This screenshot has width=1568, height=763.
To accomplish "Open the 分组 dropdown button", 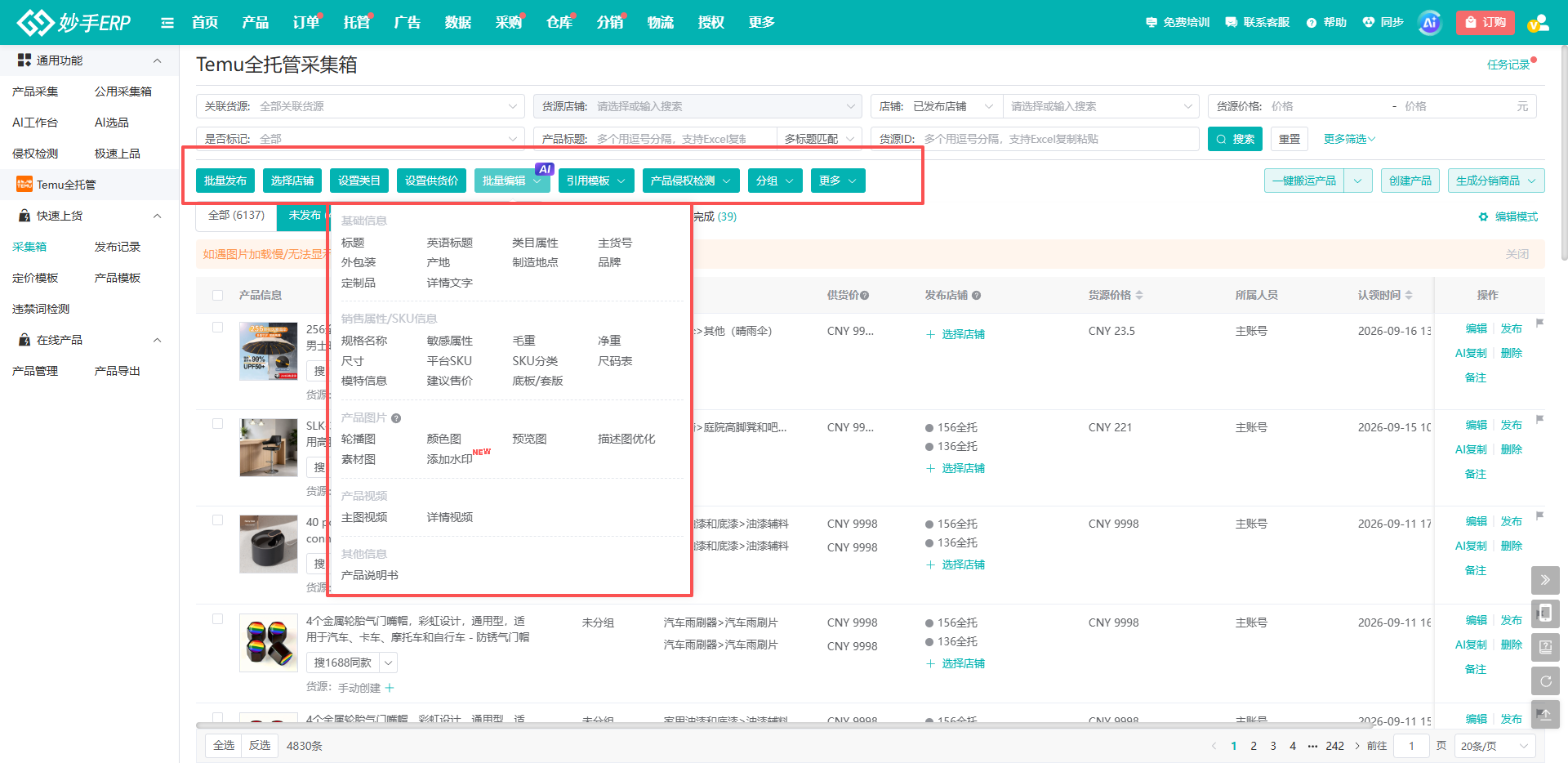I will pyautogui.click(x=775, y=181).
